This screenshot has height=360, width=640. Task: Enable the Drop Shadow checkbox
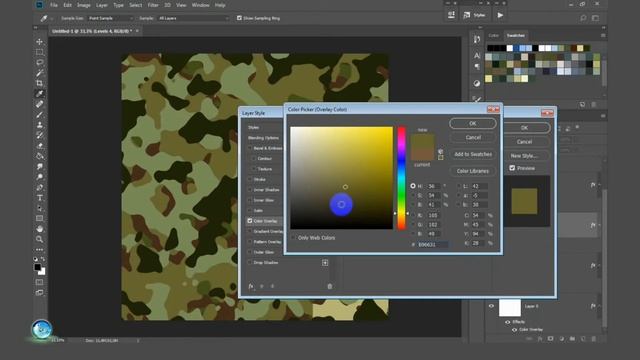click(250, 262)
